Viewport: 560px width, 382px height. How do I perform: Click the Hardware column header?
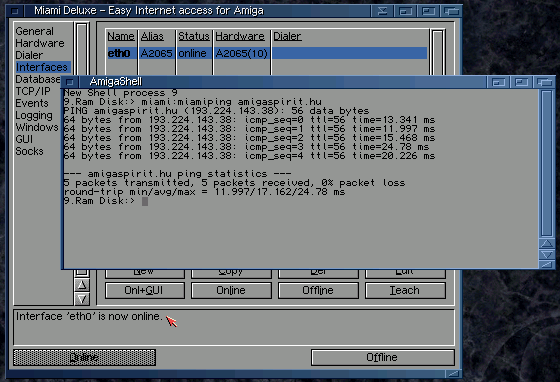point(240,36)
